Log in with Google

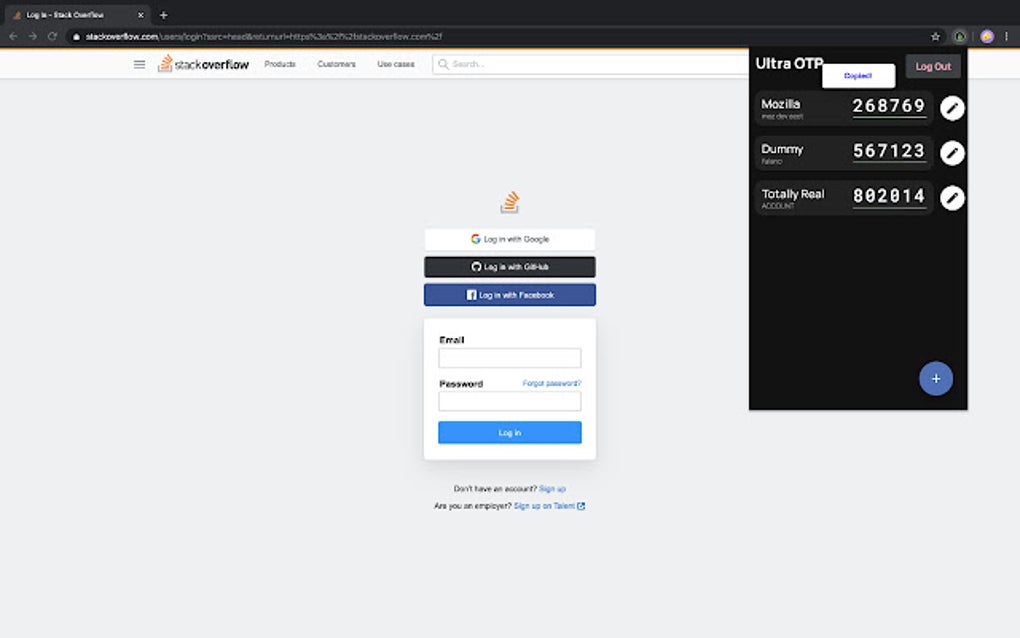[x=510, y=239]
